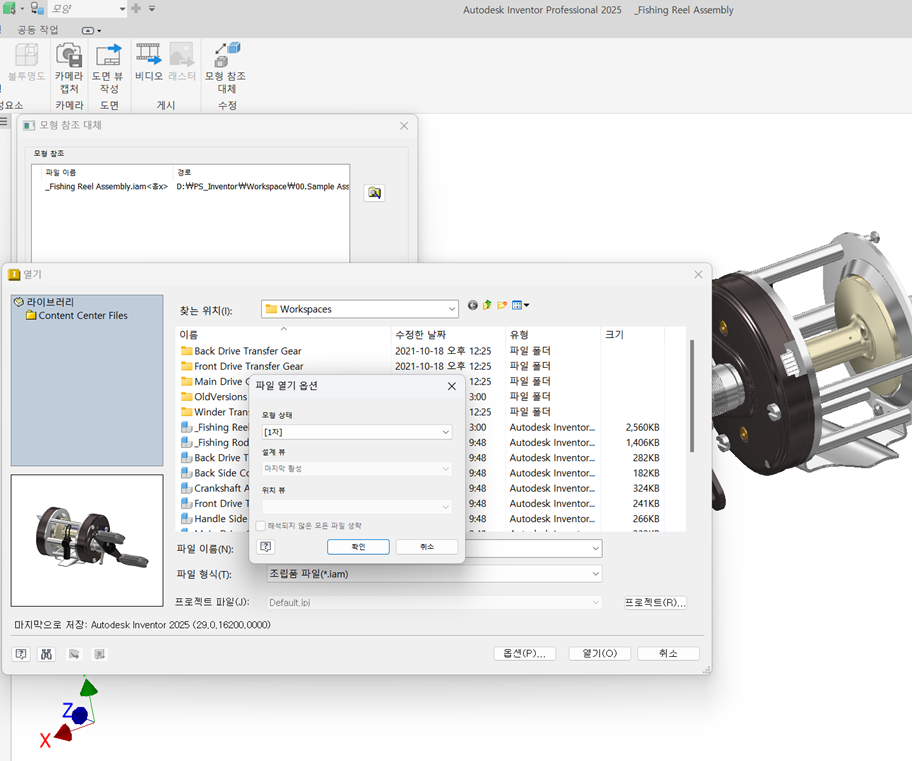Image resolution: width=912 pixels, height=761 pixels.
Task: Click the go back icon in open dialog
Action: [473, 305]
